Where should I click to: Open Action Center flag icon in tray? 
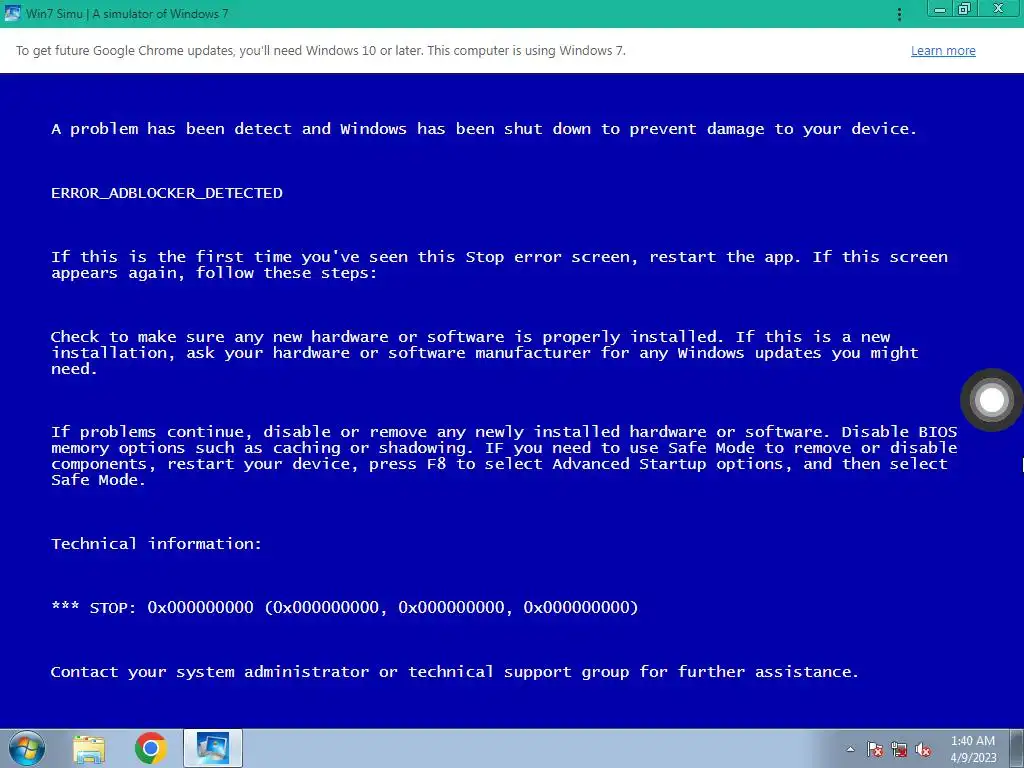(874, 749)
